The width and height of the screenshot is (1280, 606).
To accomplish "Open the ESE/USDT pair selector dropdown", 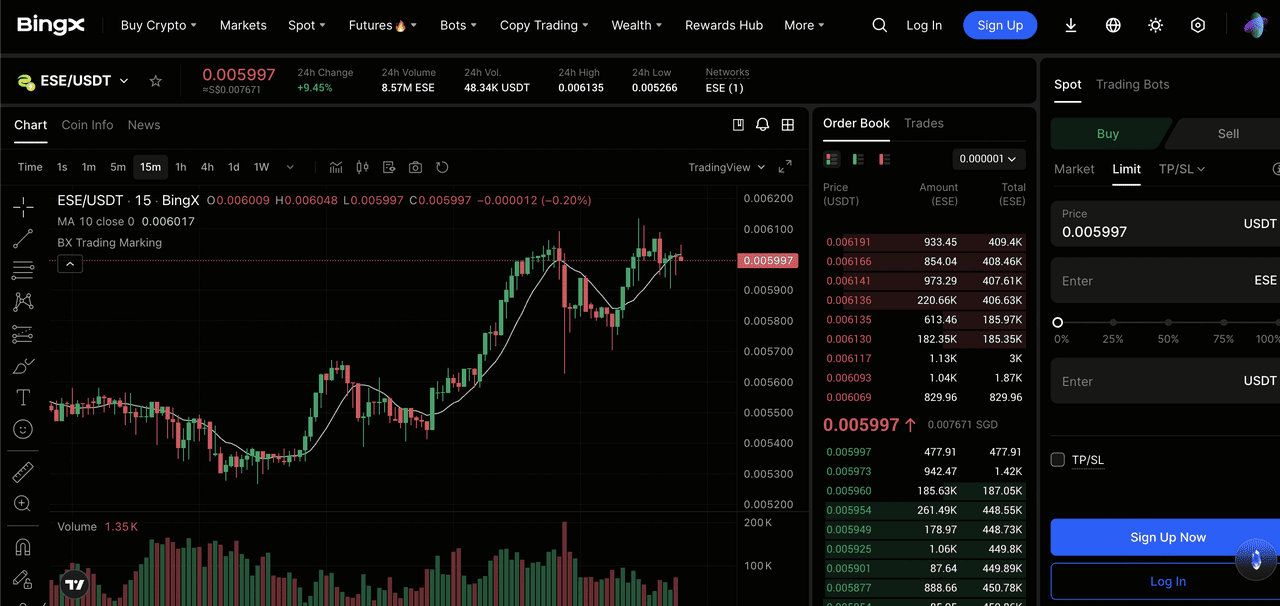I will click(124, 81).
